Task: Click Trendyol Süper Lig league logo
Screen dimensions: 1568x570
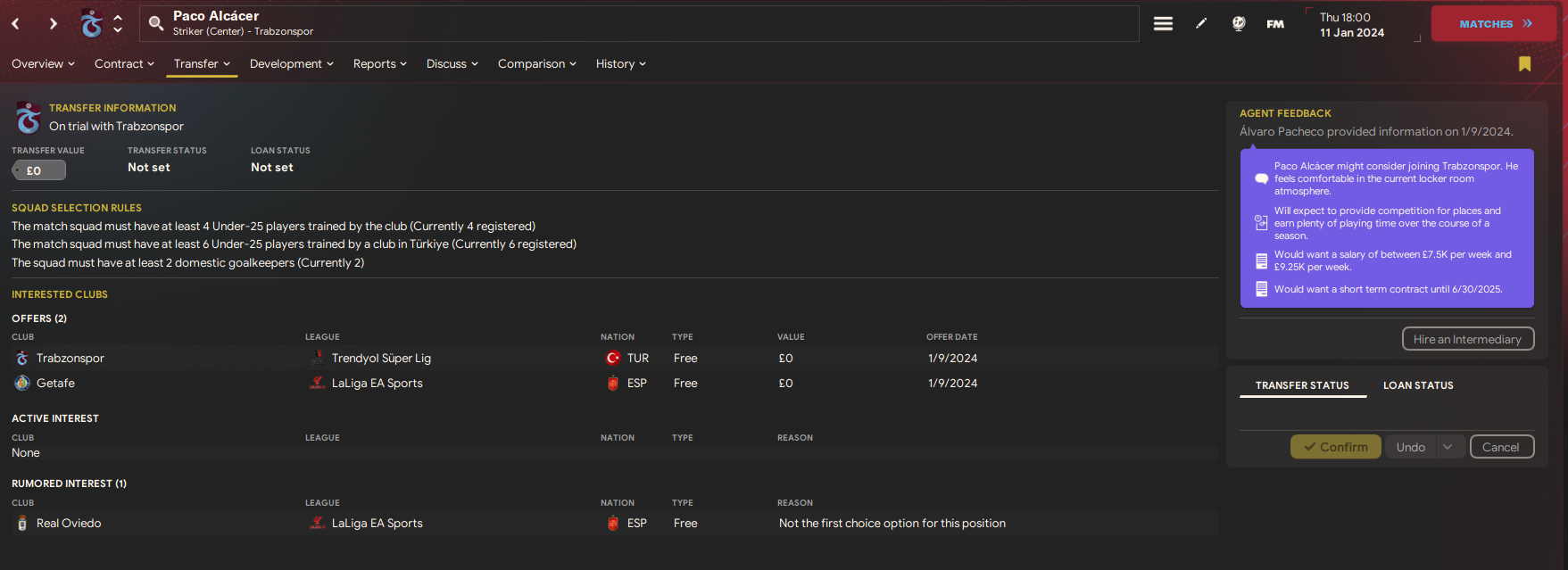Action: 317,358
